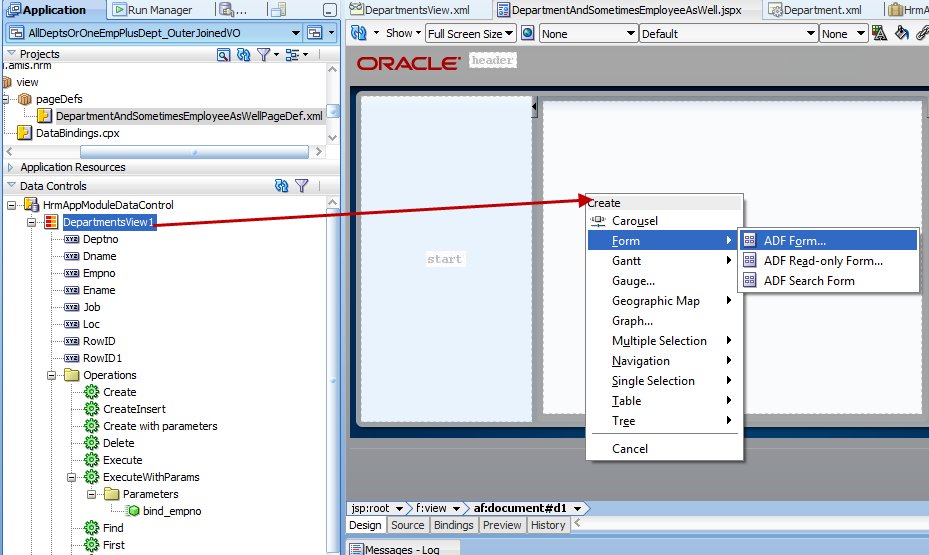
Task: Click the Carousel icon in the Create menu
Action: coord(598,221)
